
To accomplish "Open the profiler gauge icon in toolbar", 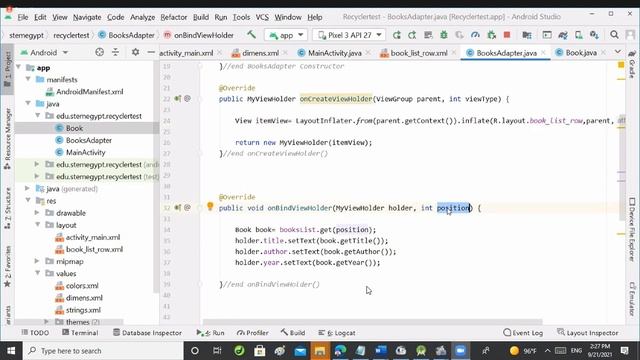I will [475, 35].
